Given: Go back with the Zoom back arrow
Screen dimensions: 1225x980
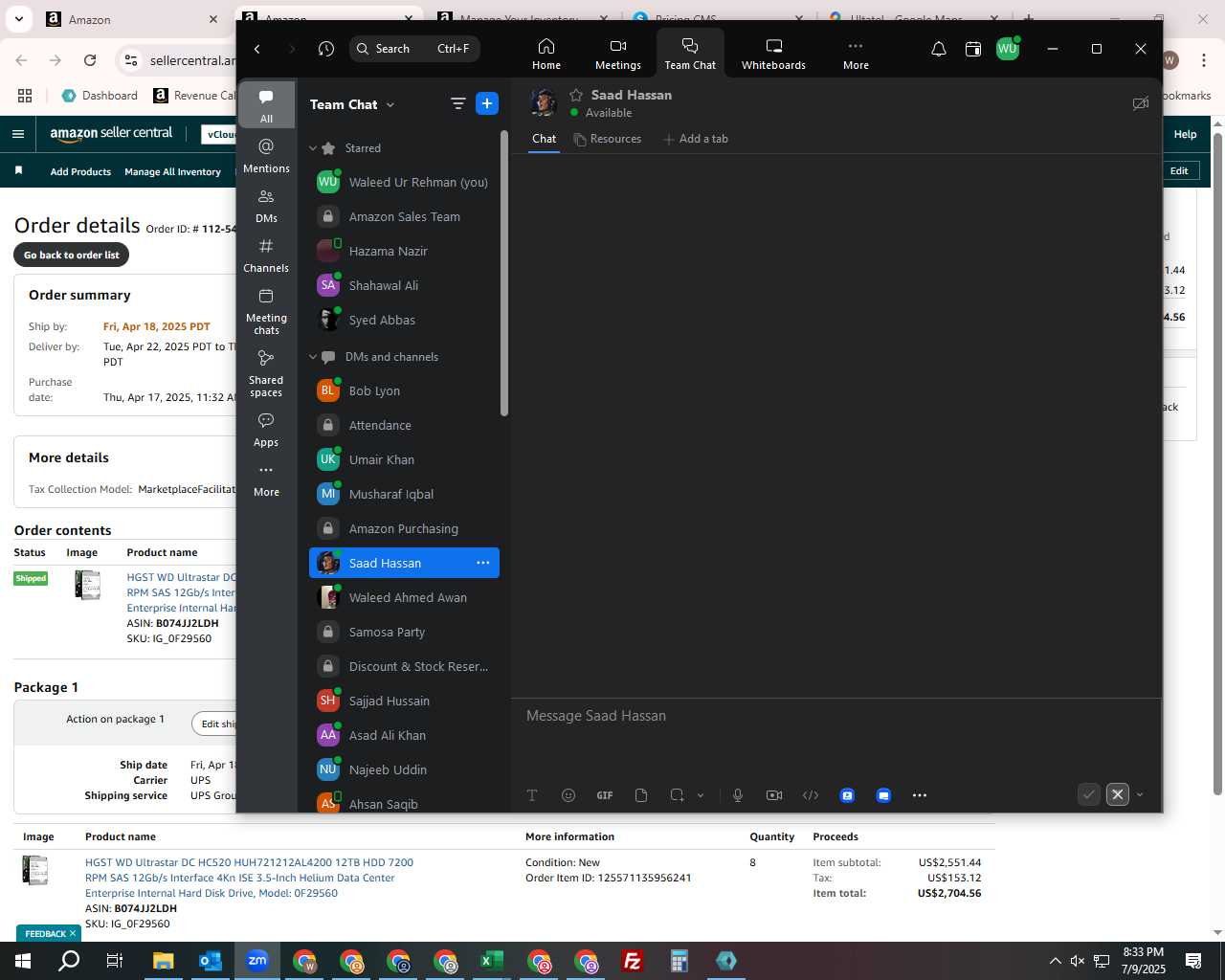Looking at the screenshot, I should tap(257, 49).
